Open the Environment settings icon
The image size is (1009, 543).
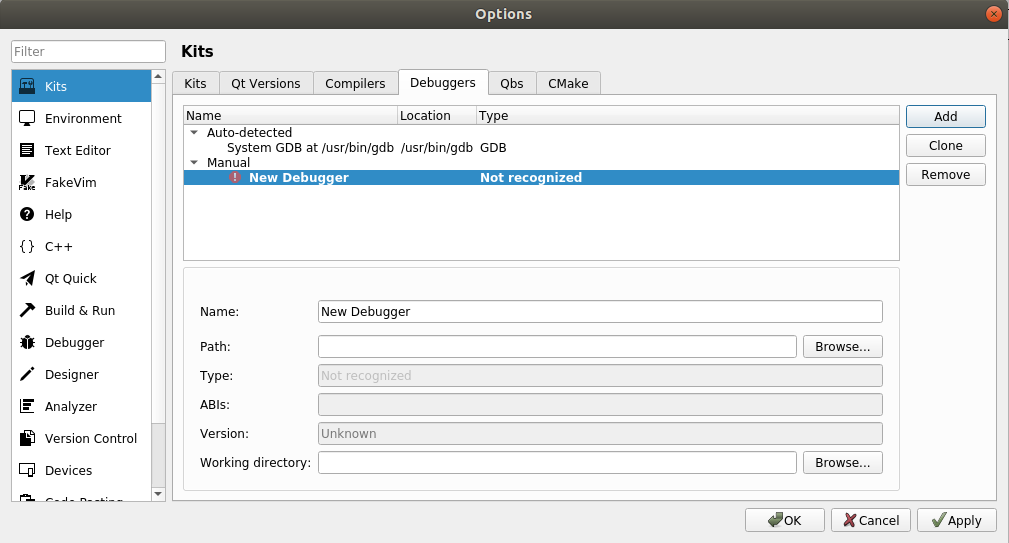coord(28,118)
